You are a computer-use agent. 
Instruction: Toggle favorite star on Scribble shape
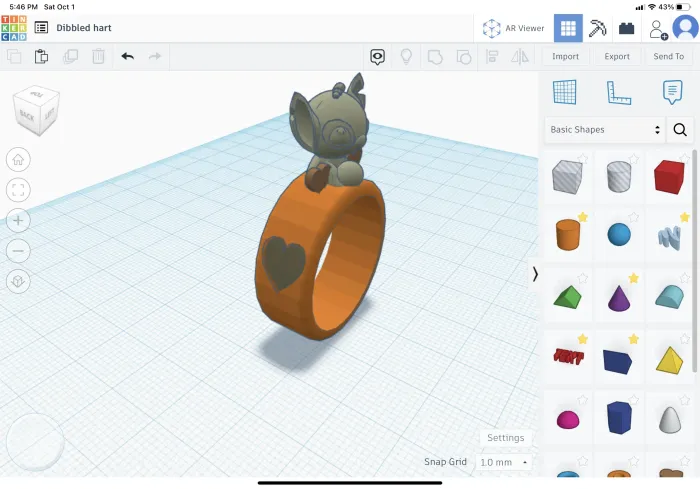pyautogui.click(x=685, y=217)
